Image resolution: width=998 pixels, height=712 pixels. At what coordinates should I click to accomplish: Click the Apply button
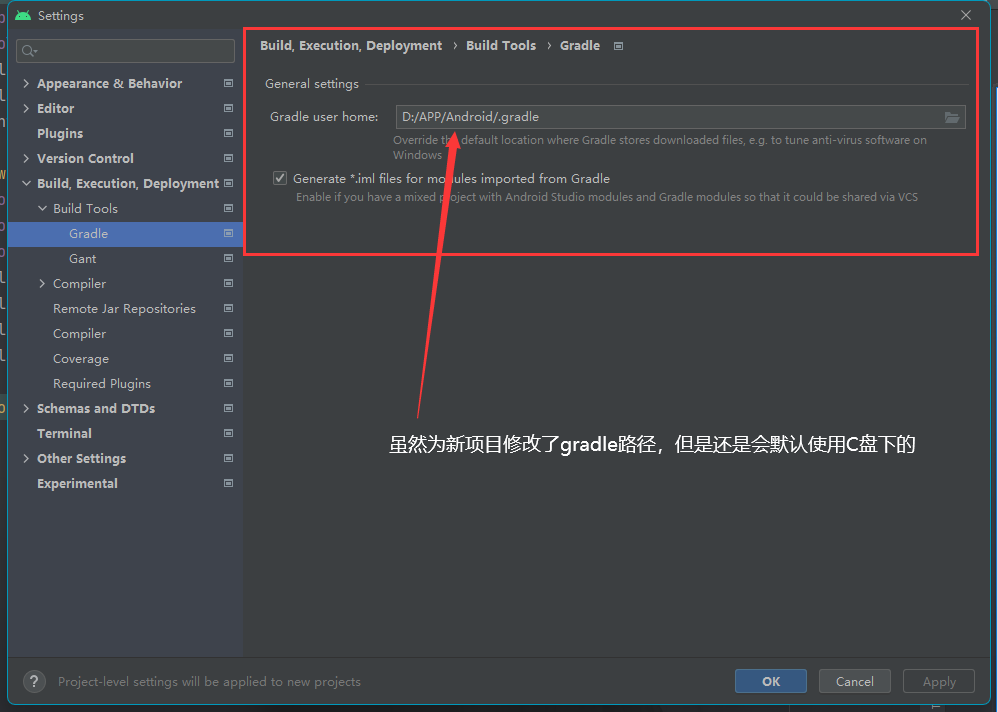pos(937,681)
